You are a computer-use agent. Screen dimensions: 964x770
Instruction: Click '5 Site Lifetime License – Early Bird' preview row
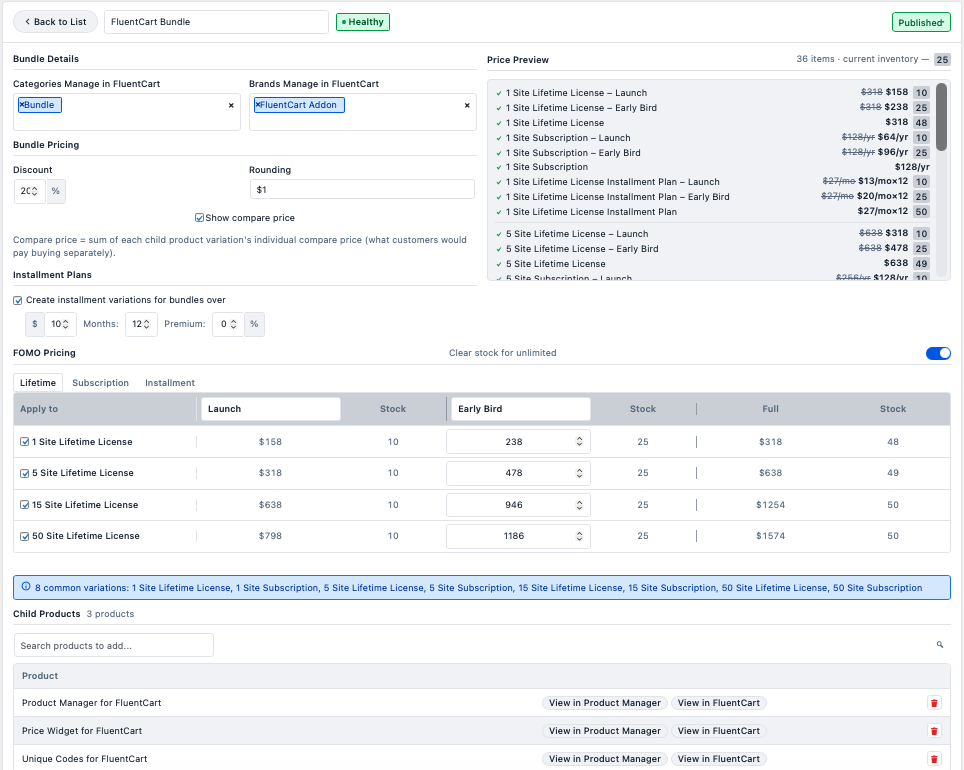tap(712, 248)
